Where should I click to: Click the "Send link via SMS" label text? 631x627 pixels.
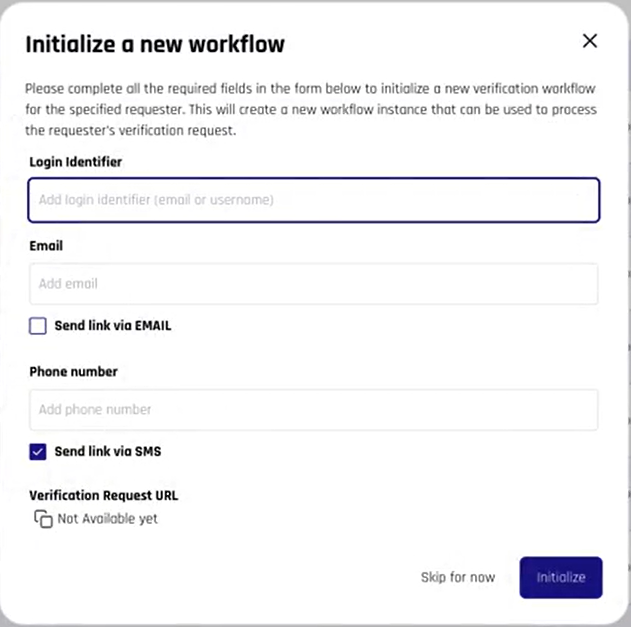coord(108,451)
